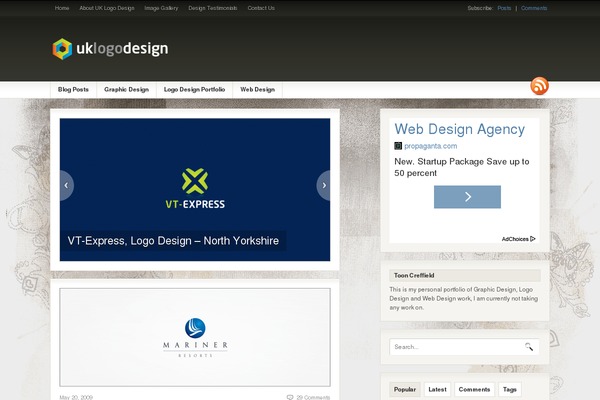Screen dimensions: 600x400
Task: Open the Home menu item
Action: coord(62,8)
